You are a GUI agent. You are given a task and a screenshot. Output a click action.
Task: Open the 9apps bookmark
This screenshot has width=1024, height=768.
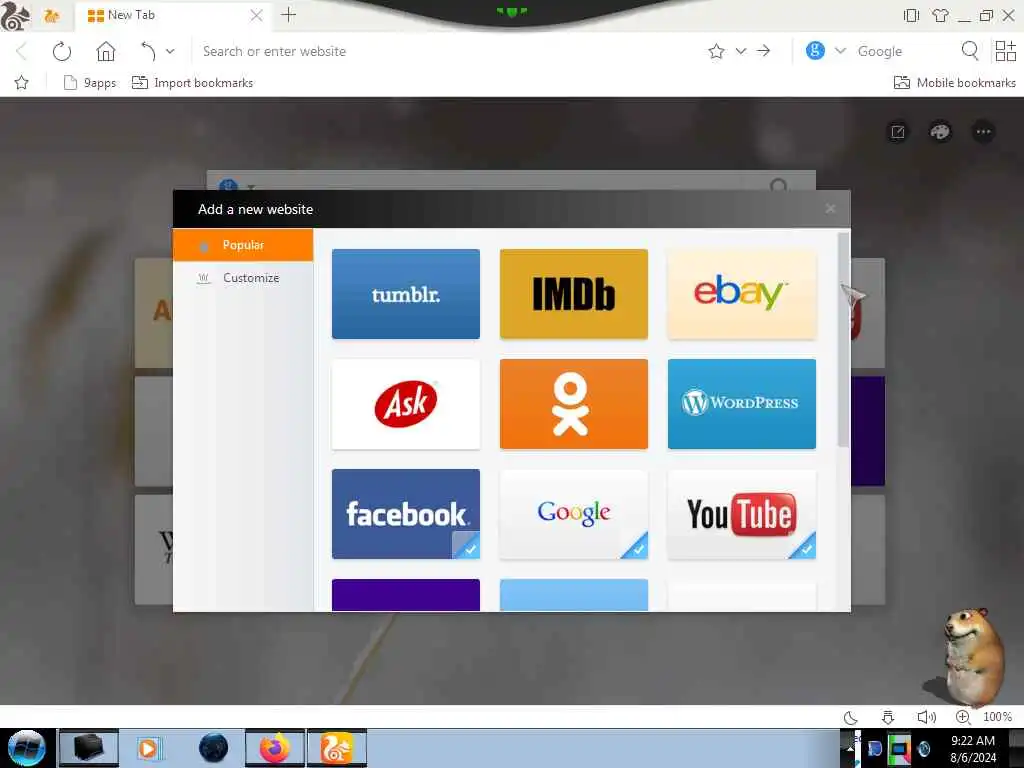point(90,82)
